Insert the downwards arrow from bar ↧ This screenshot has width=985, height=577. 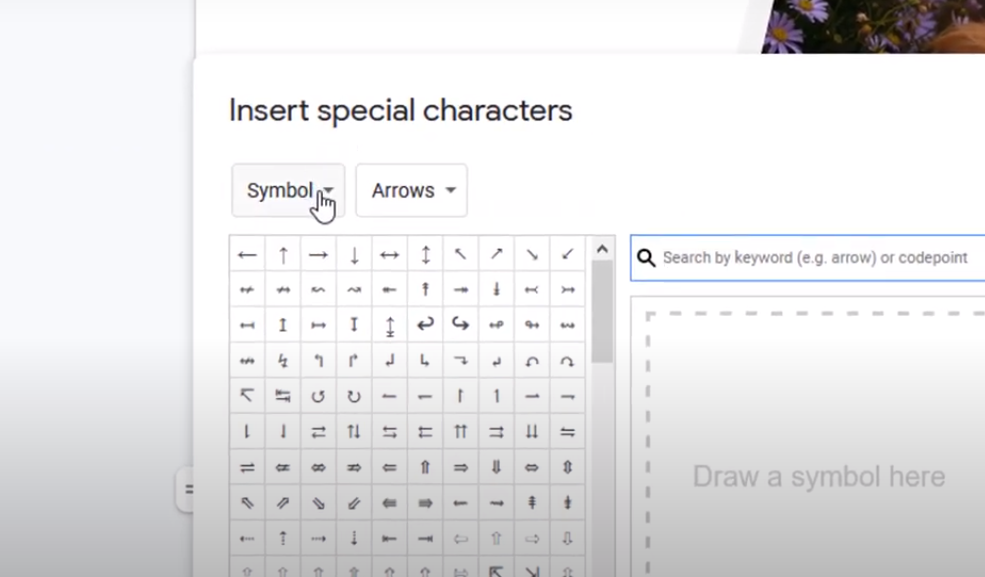pyautogui.click(x=354, y=325)
